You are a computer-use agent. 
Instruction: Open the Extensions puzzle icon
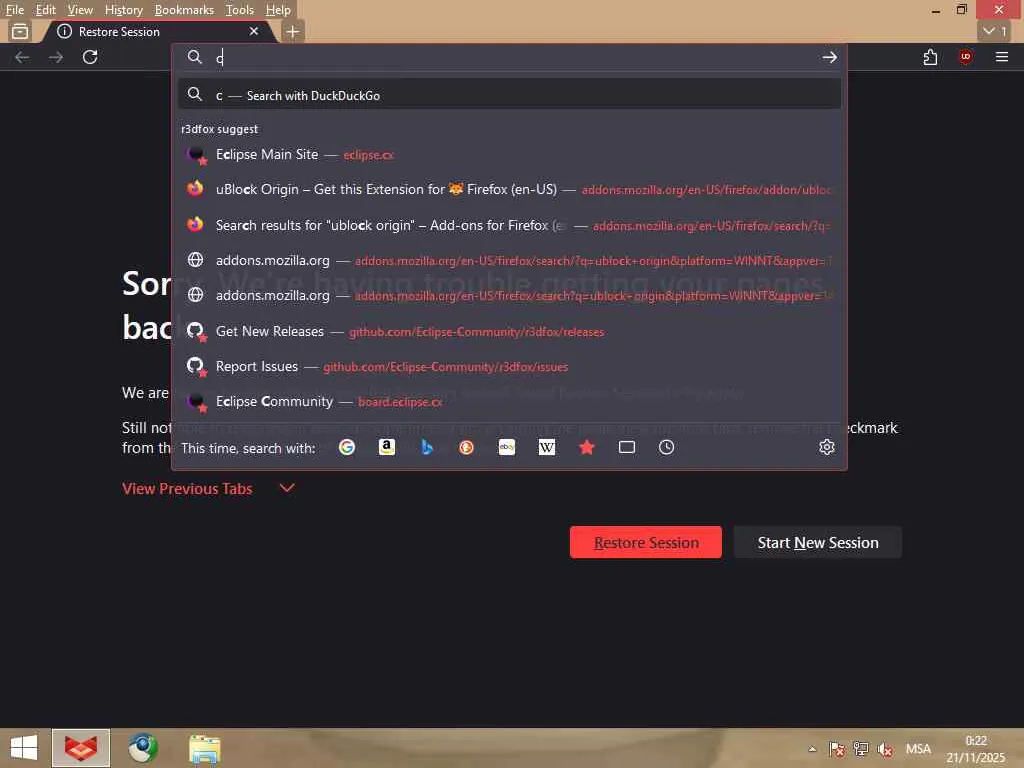[931, 57]
